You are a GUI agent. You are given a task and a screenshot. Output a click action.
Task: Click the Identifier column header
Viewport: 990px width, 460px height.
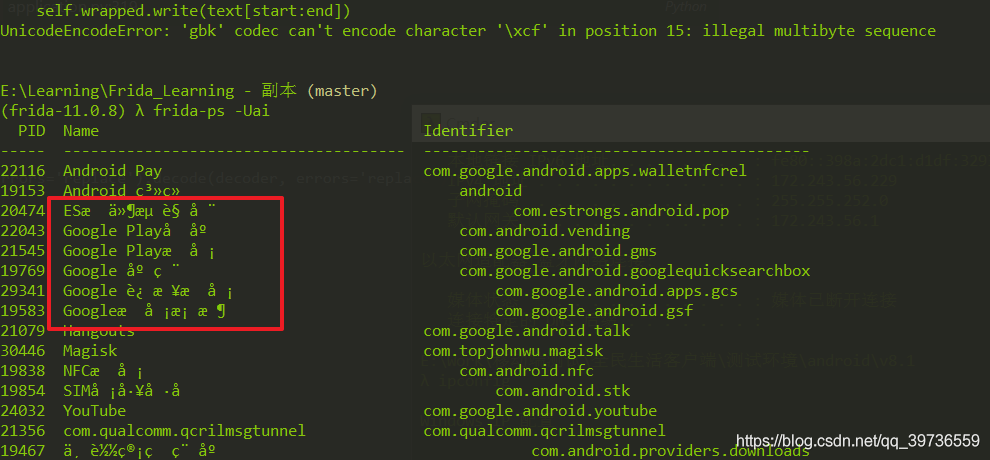coord(468,131)
